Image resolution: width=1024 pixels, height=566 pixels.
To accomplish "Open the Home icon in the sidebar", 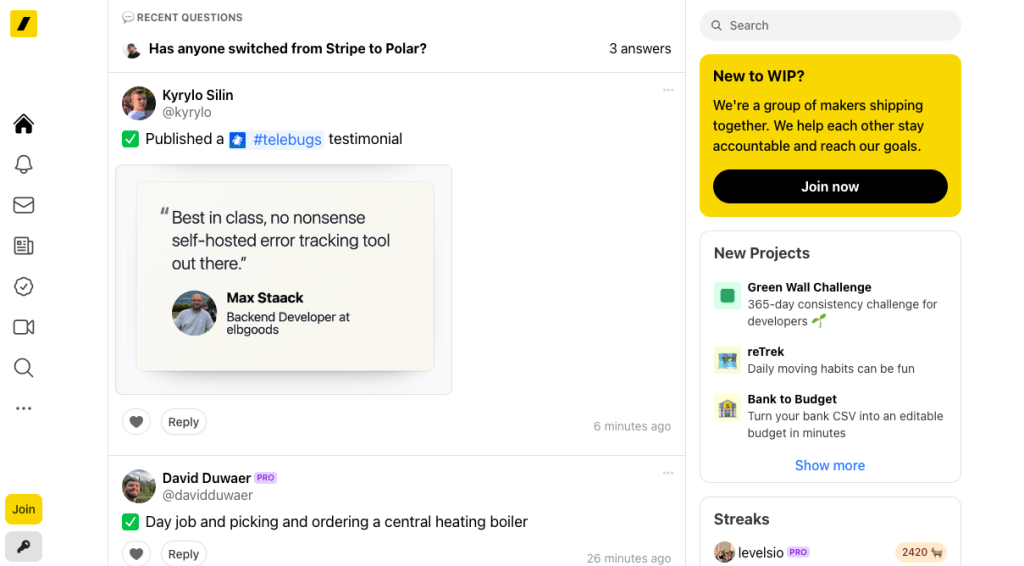I will pos(24,124).
